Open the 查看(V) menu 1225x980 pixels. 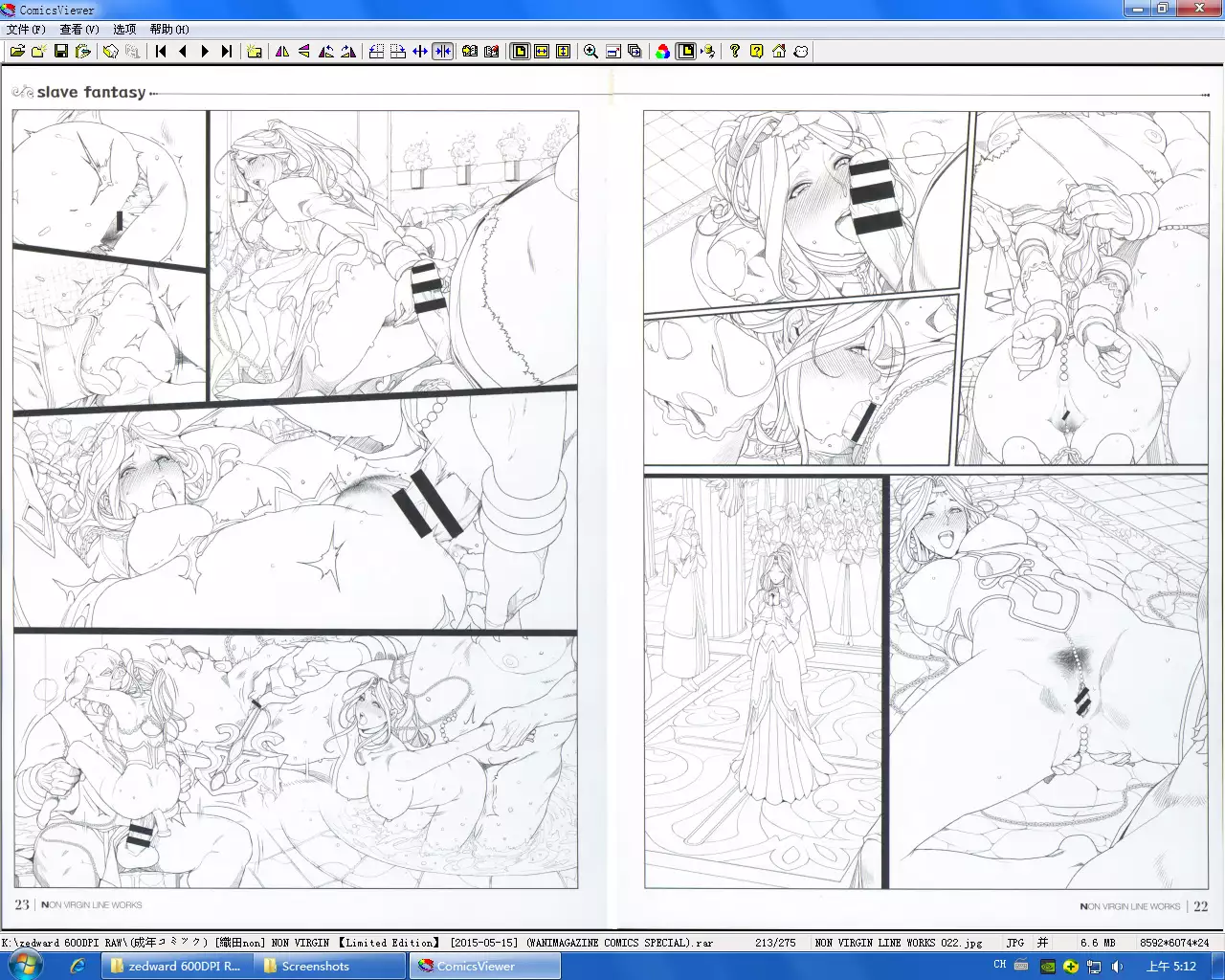(79, 30)
